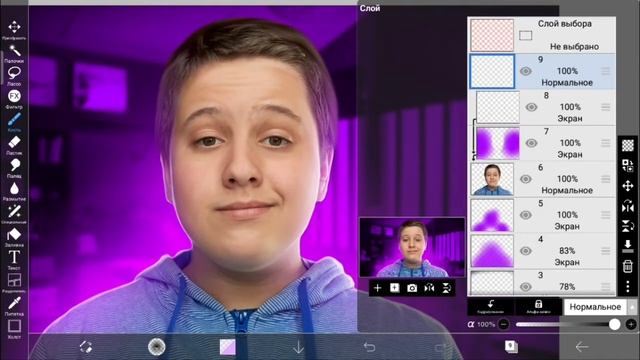Image resolution: width=640 pixels, height=360 pixels.
Task: Hide layer 5 using eye icon
Action: point(526,215)
